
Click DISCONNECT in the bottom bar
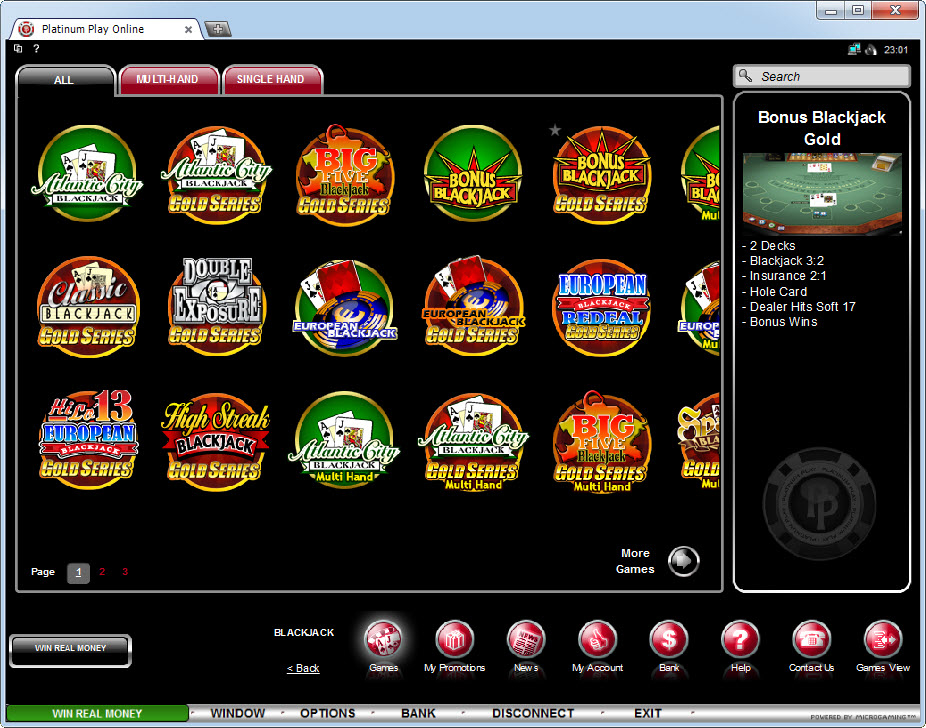coord(533,713)
